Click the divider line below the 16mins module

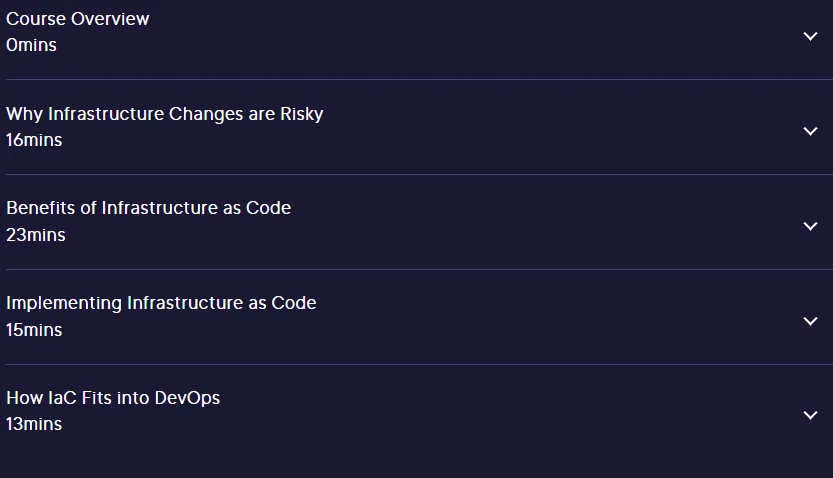(x=419, y=174)
